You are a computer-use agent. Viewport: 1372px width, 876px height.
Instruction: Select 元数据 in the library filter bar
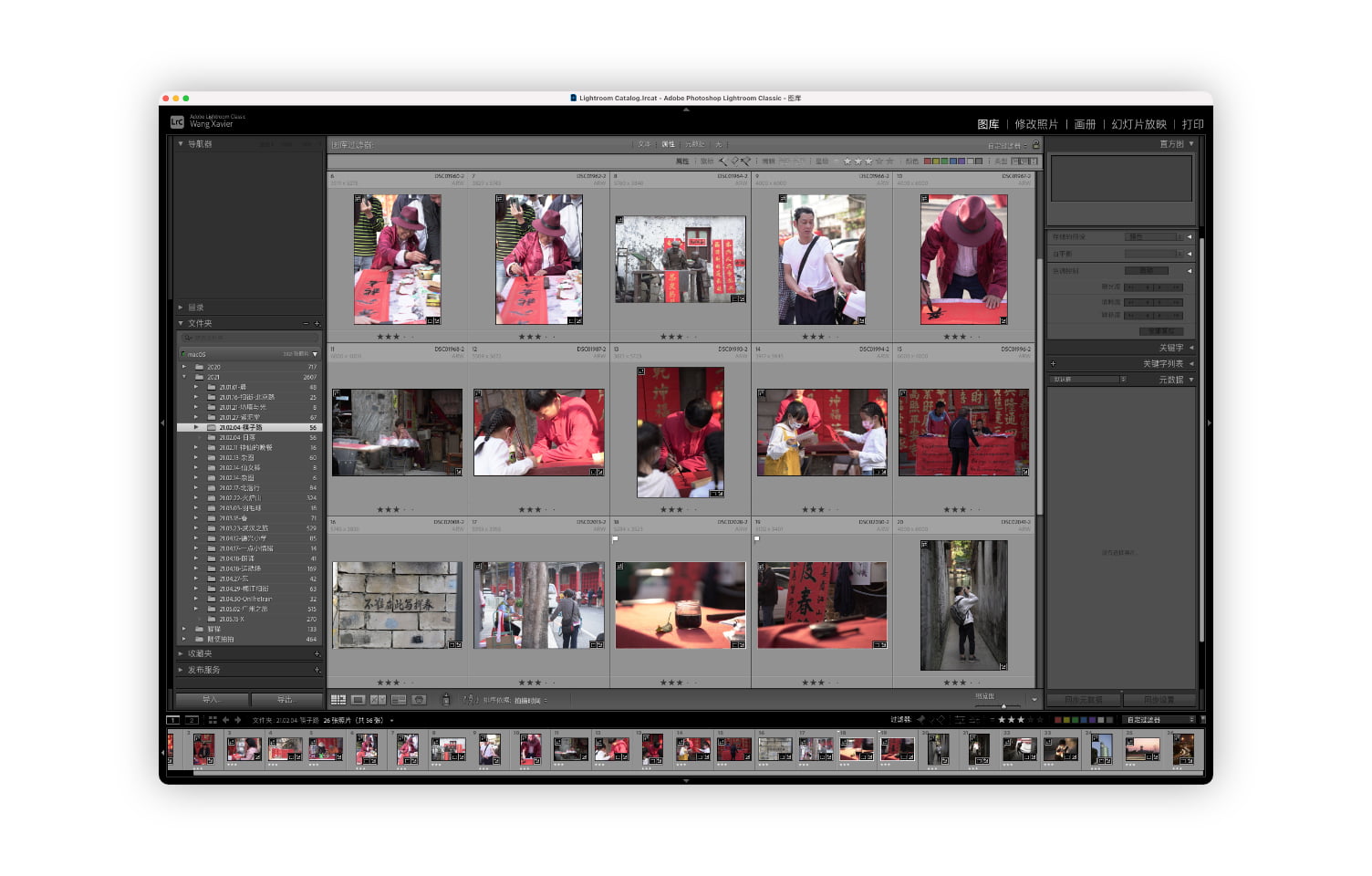click(694, 143)
